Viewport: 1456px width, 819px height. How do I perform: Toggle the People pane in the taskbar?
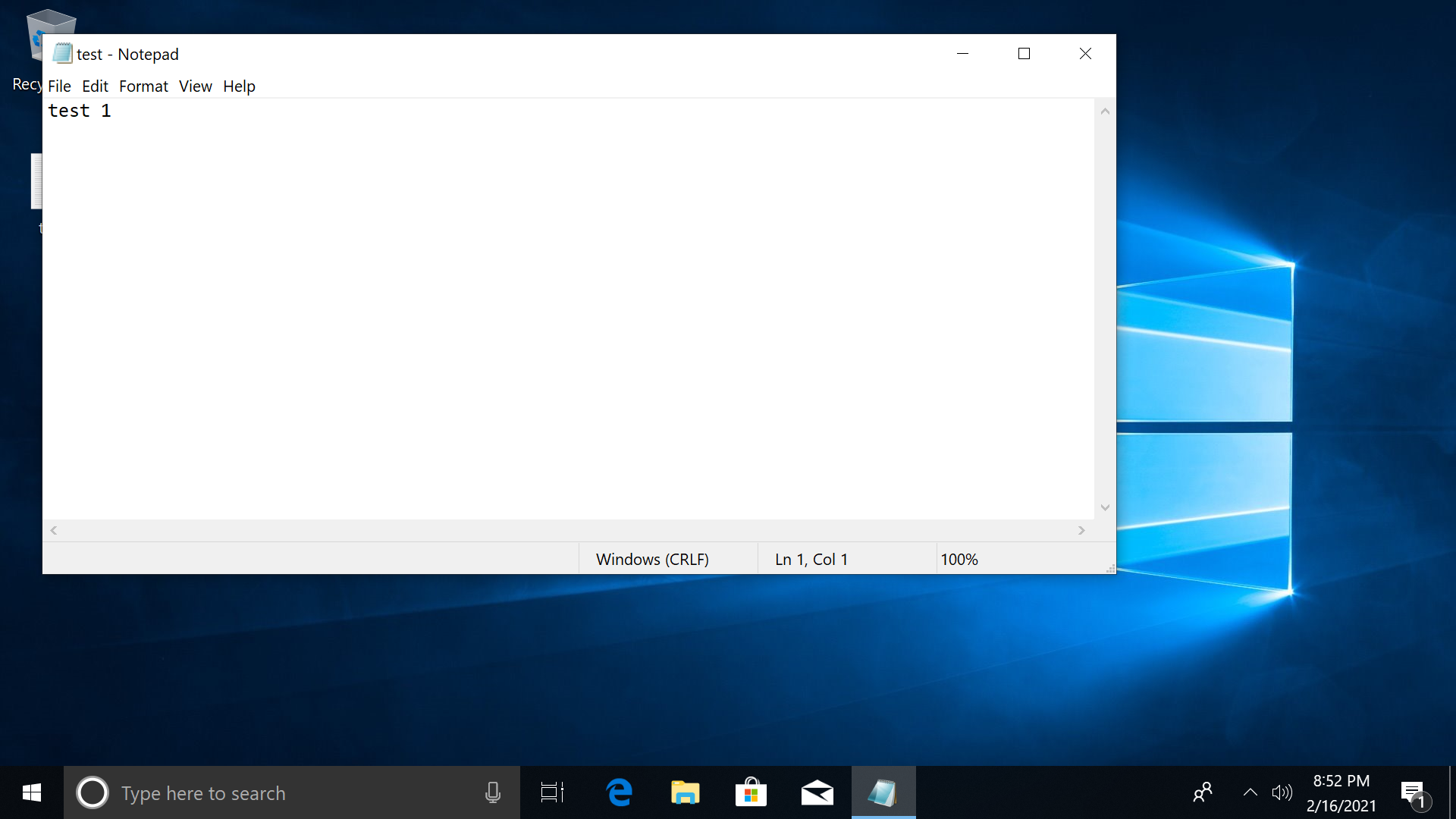click(x=1203, y=792)
